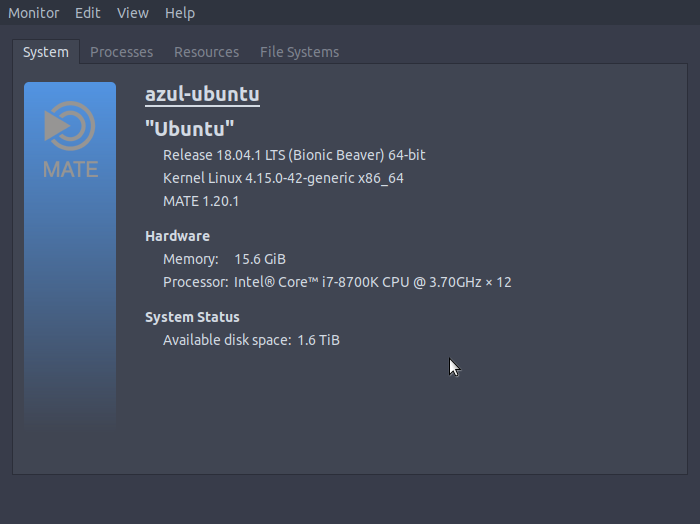Select the System tab

46,52
